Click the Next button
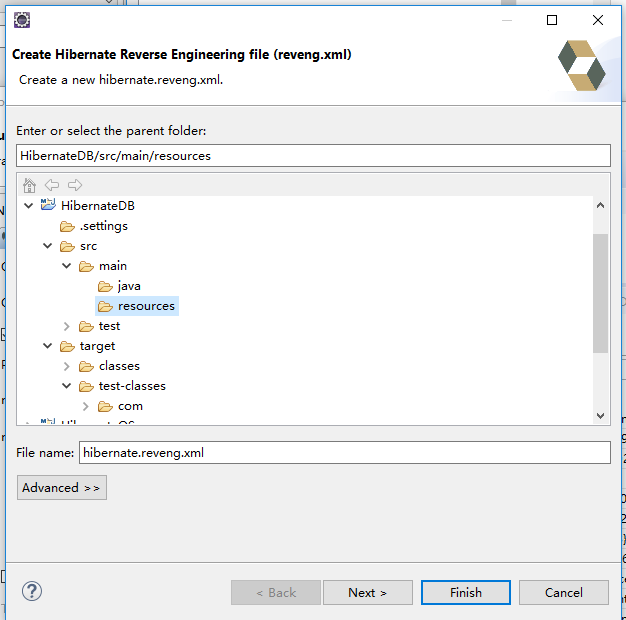 tap(368, 592)
